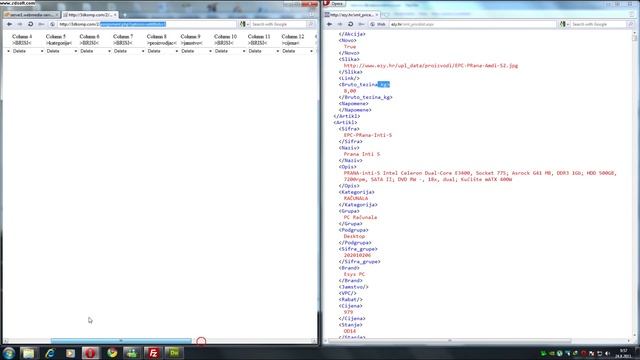Screen dimensions: 640x360
Task: Click the Desktop value under Podgrupa
Action: pyautogui.click(x=354, y=236)
